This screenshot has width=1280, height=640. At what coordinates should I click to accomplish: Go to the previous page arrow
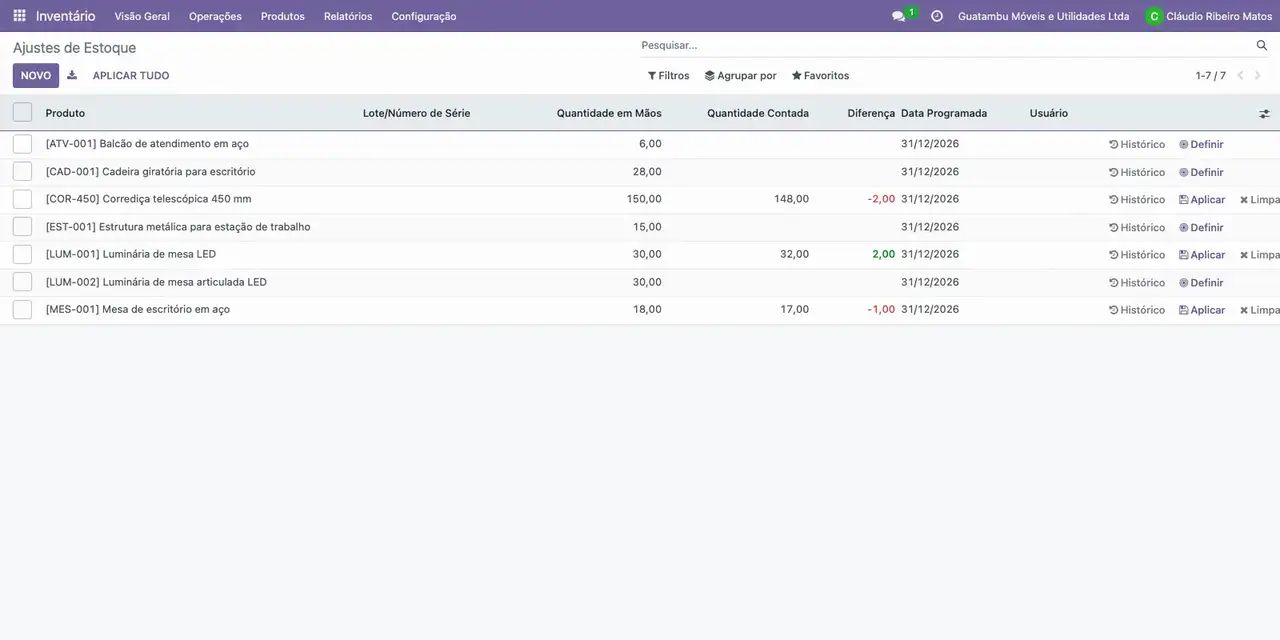(x=1240, y=75)
